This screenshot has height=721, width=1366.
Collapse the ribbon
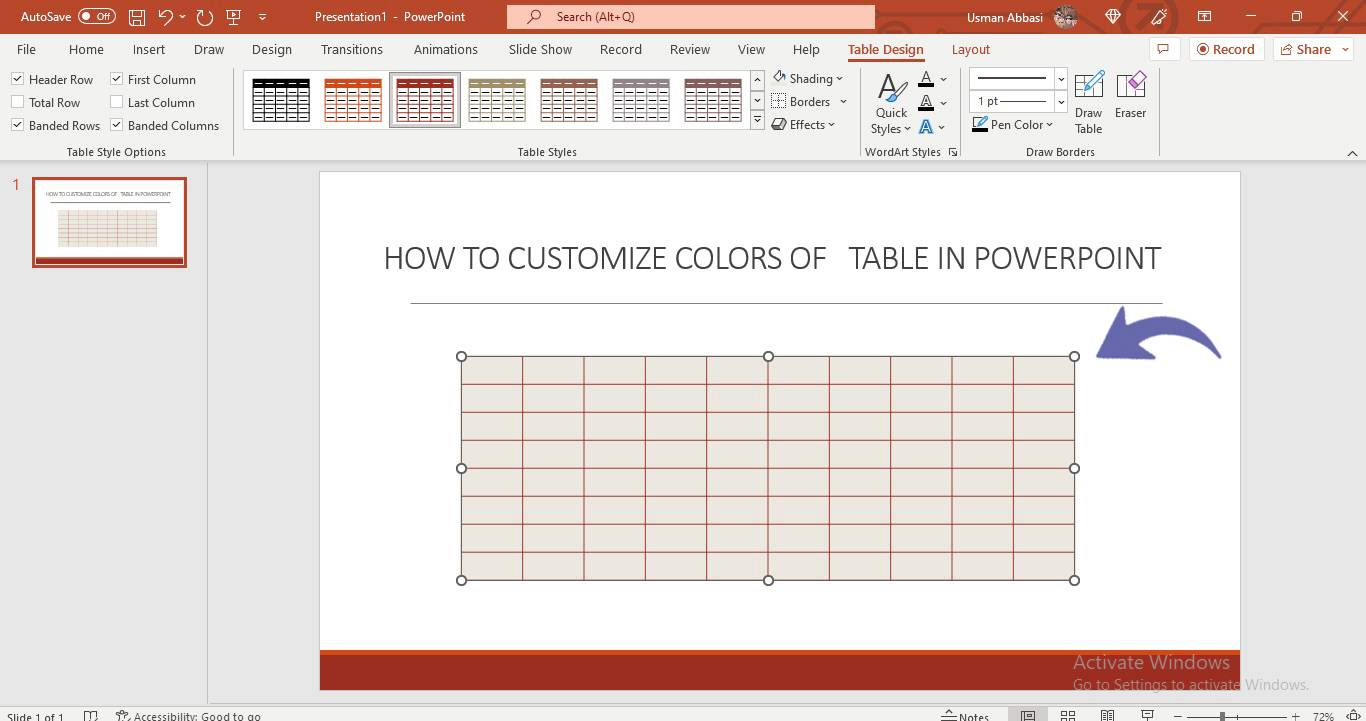[1352, 153]
